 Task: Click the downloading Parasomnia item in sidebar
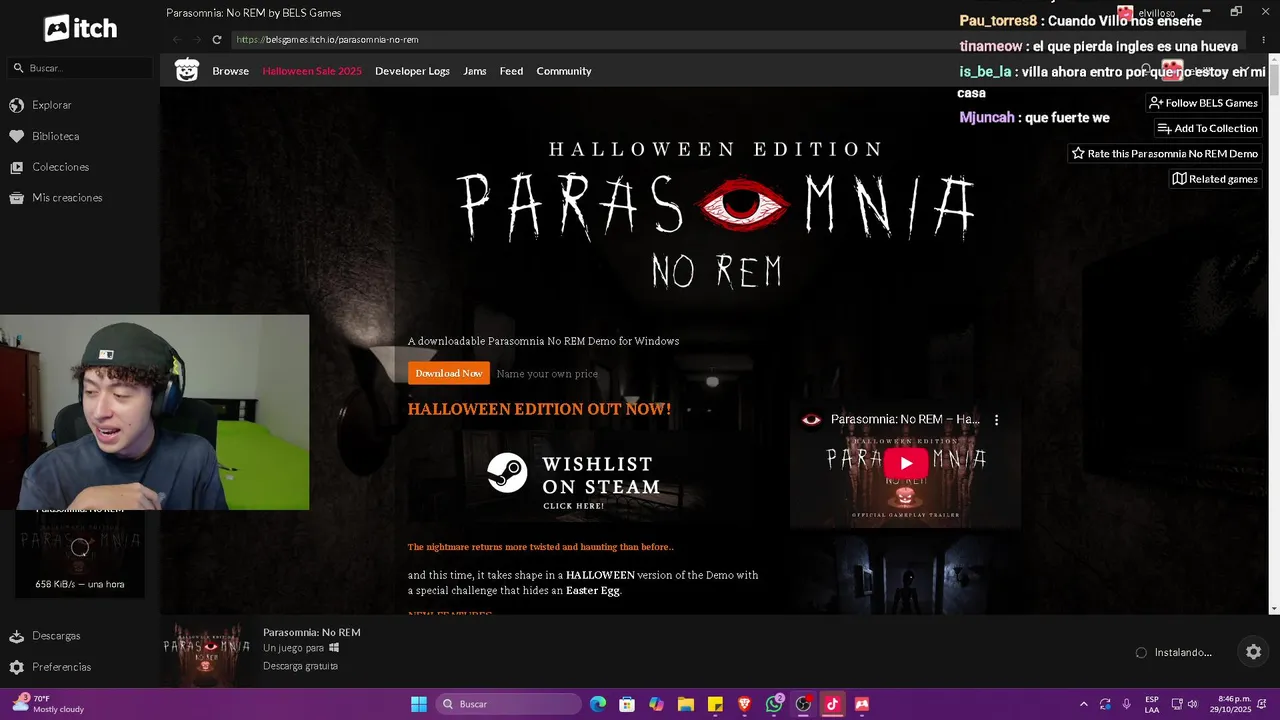pyautogui.click(x=80, y=553)
